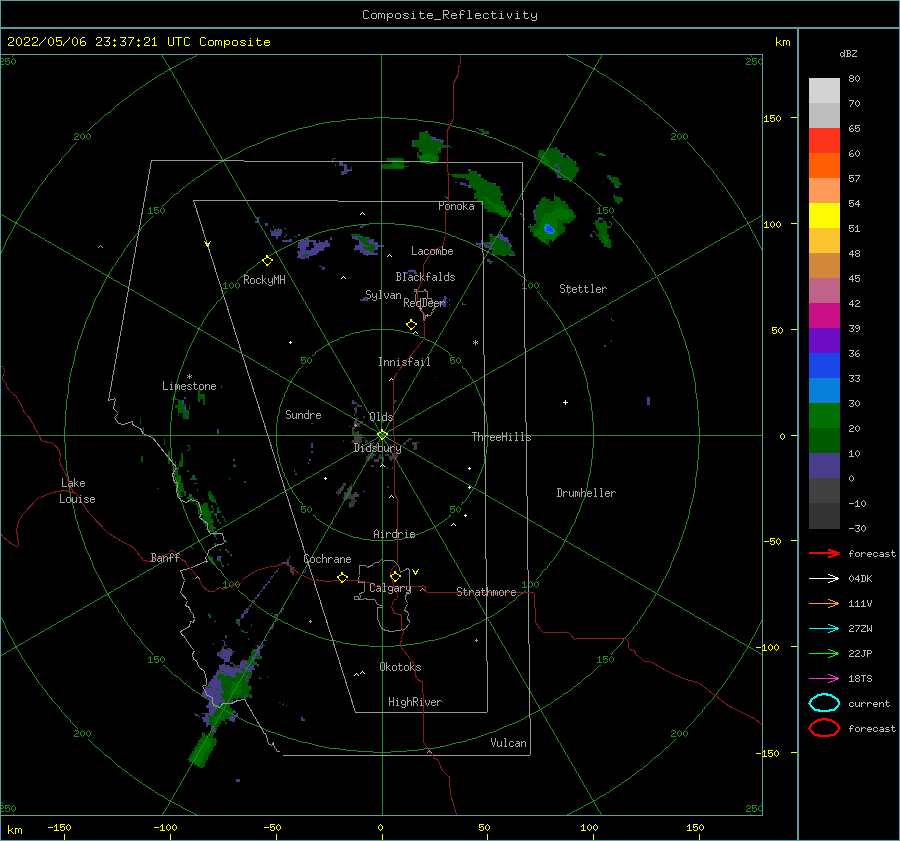900x841 pixels.
Task: Click the 'Lake Louise' label
Action: pyautogui.click(x=77, y=491)
